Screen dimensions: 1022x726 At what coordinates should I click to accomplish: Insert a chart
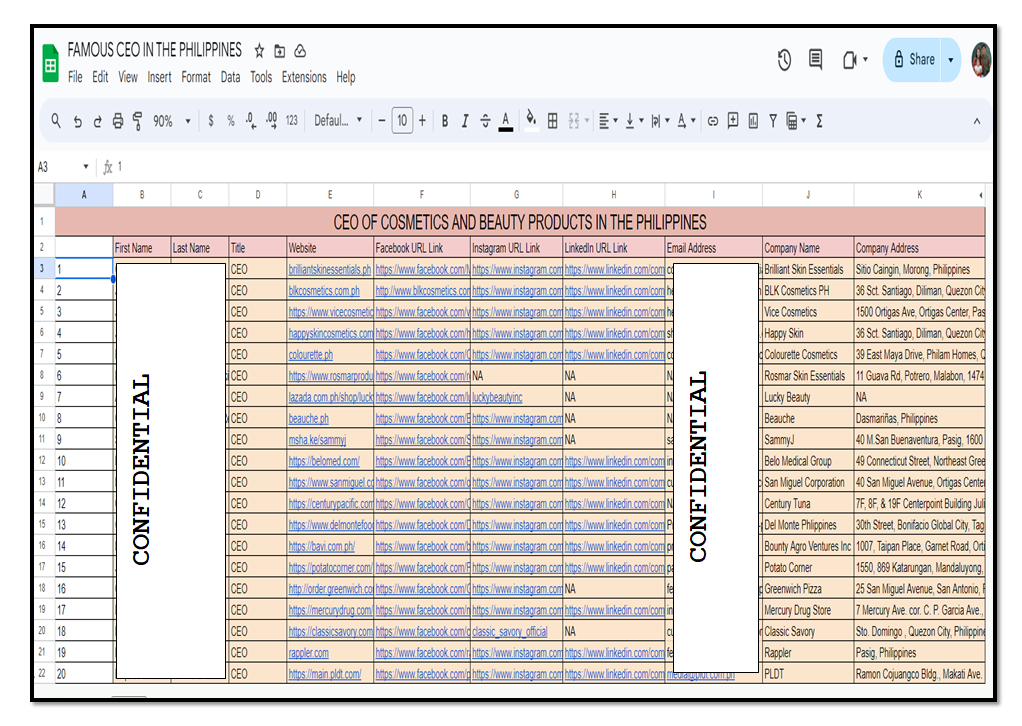[753, 121]
